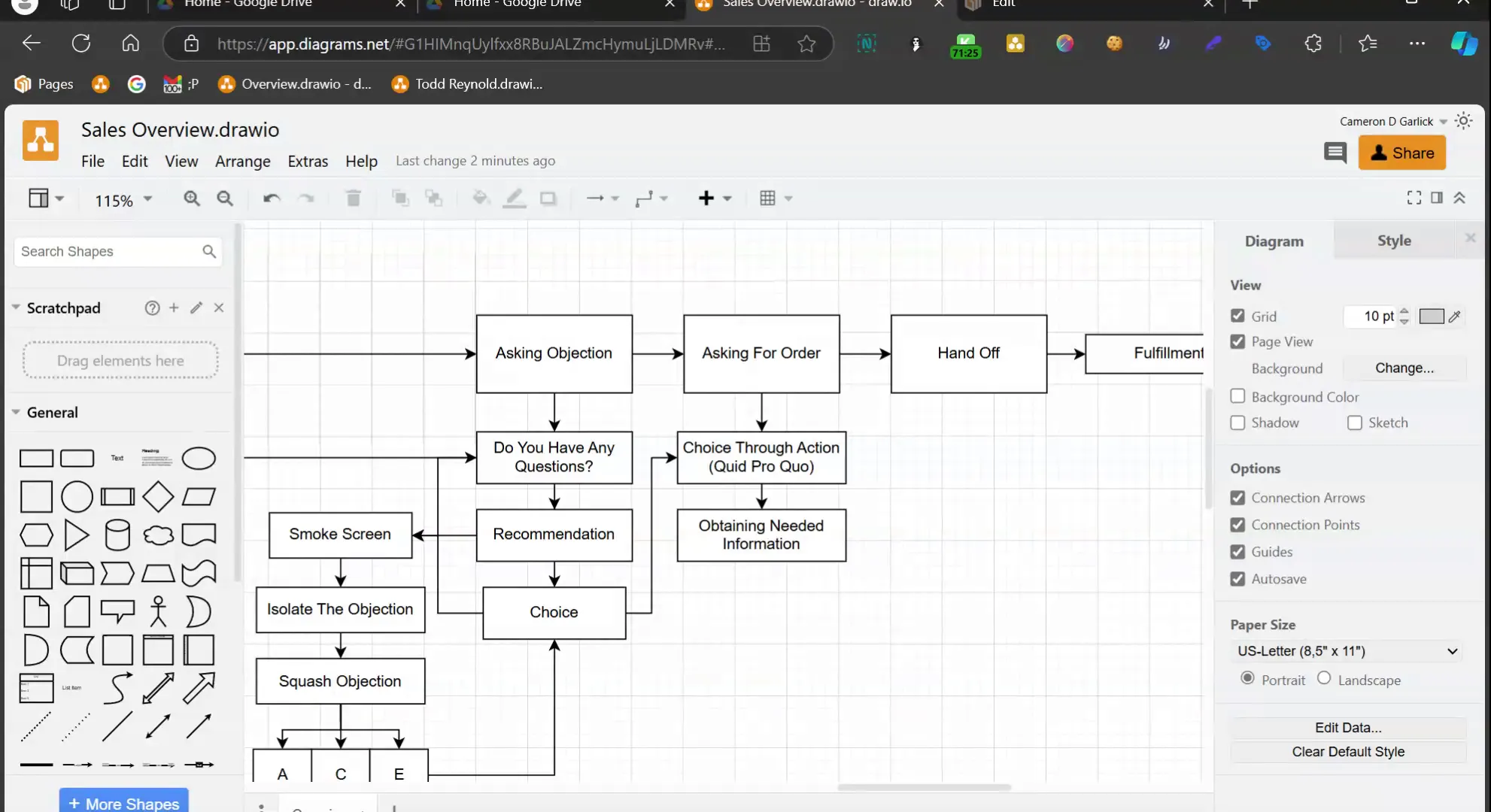Viewport: 1491px width, 812px height.
Task: Click the Clear Default Style button
Action: [1347, 751]
